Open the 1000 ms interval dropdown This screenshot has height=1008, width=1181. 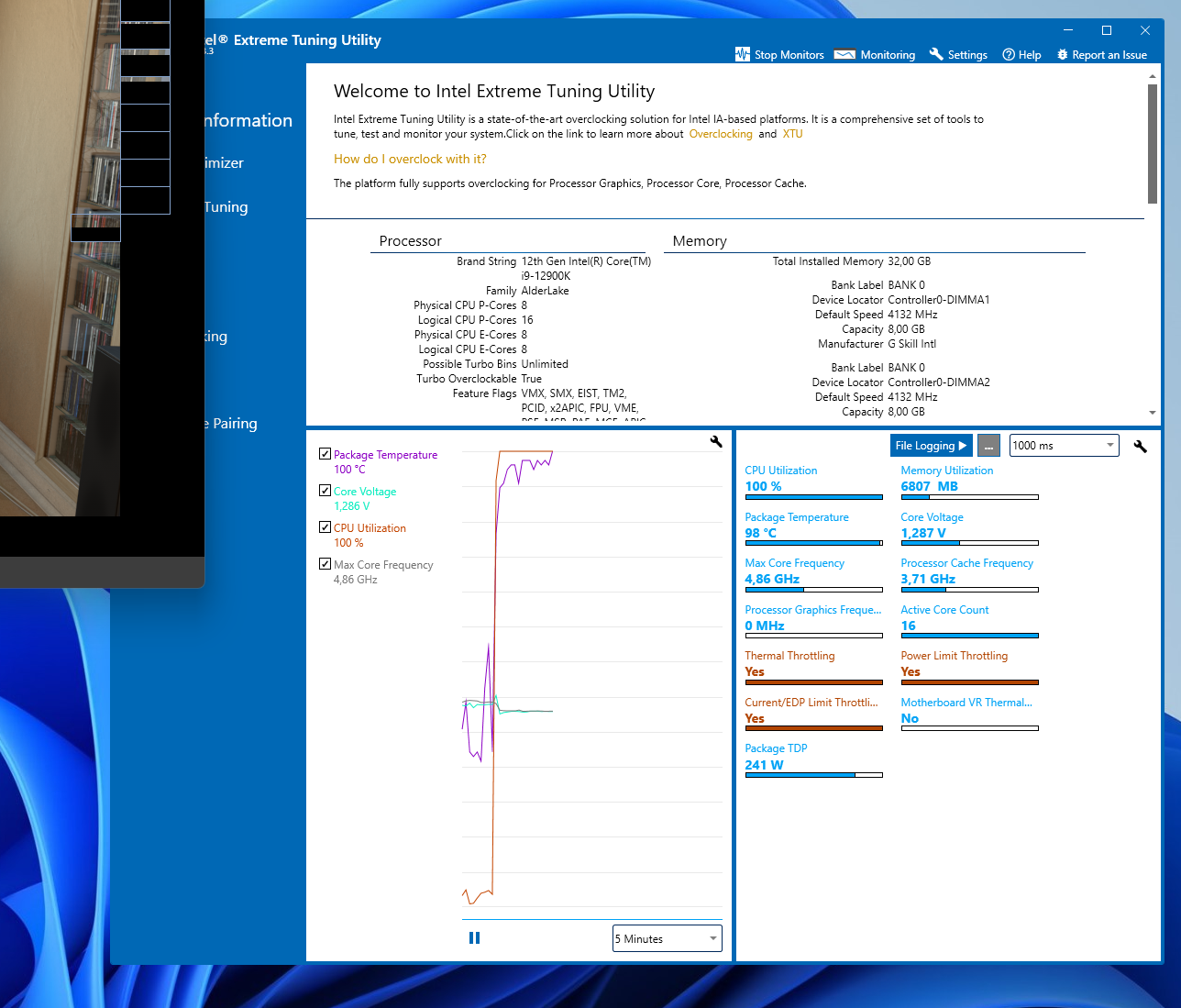pos(1064,446)
